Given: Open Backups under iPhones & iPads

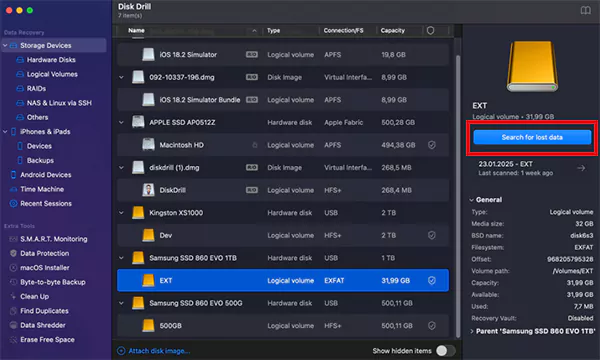Looking at the screenshot, I should pos(40,160).
